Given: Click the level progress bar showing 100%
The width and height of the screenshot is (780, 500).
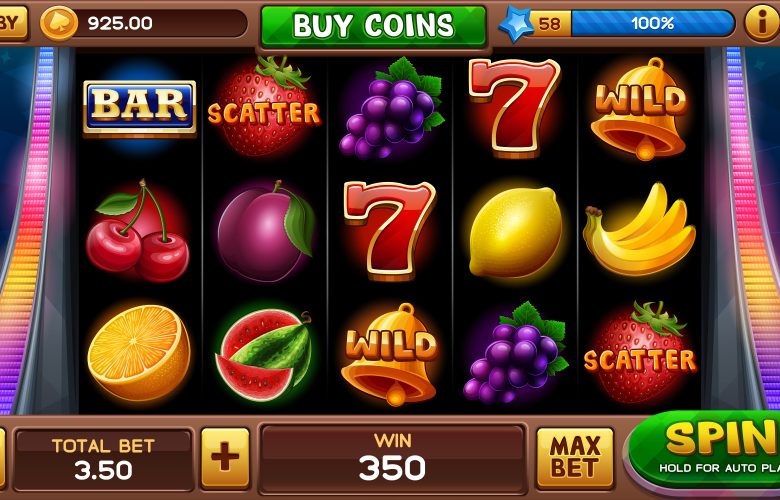Looking at the screenshot, I should click(x=653, y=23).
